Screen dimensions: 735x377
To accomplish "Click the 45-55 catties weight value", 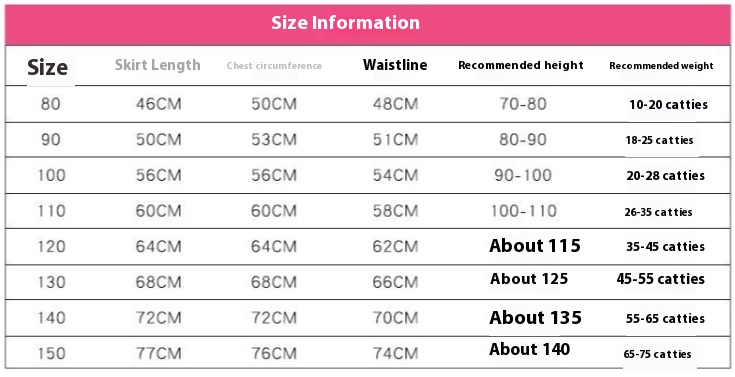I will coord(660,279).
